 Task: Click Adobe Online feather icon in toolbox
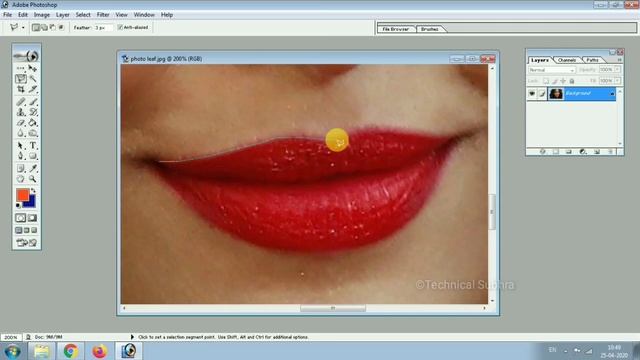click(x=27, y=55)
